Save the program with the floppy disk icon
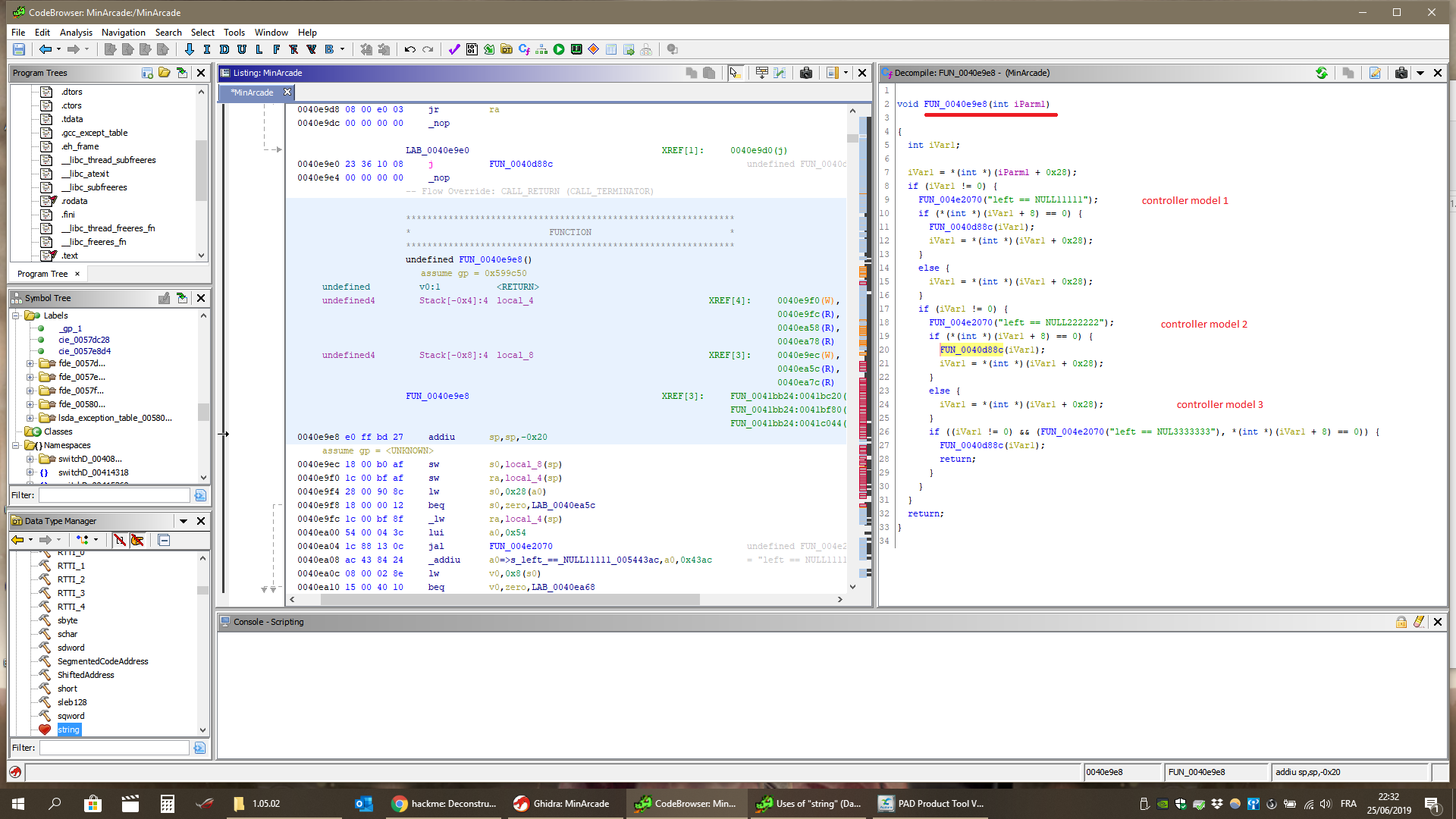This screenshot has height=819, width=1456. 19,49
